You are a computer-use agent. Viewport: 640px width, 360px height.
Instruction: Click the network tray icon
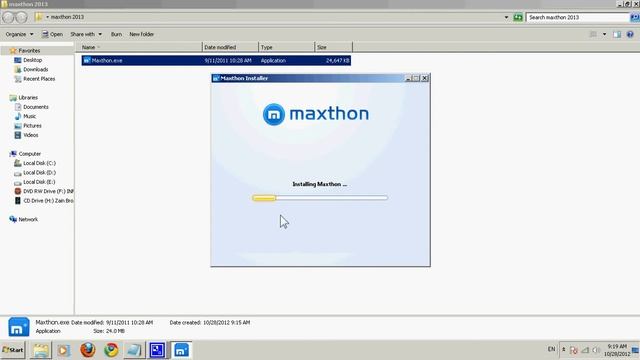click(585, 350)
